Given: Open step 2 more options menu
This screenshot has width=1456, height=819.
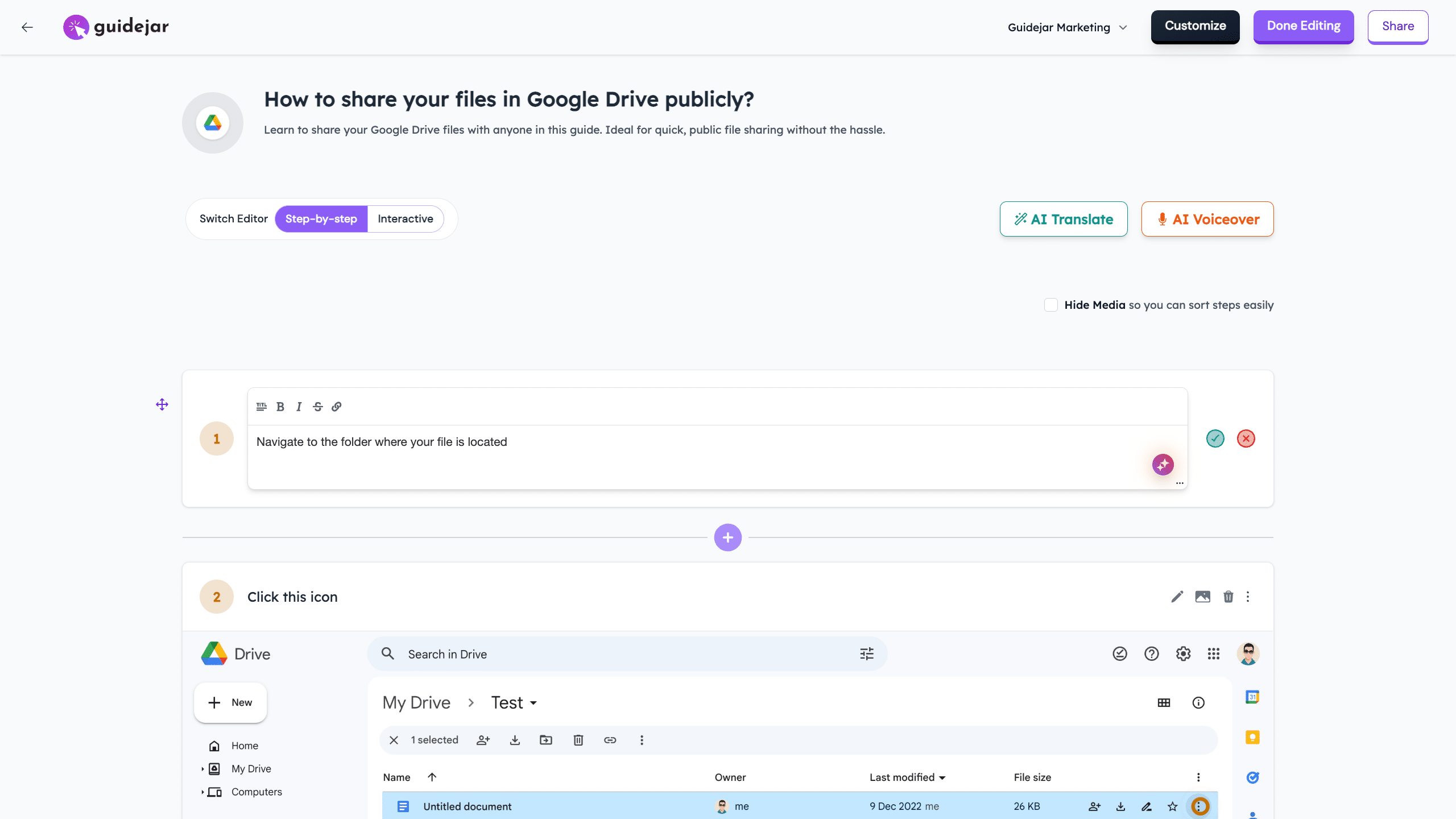Looking at the screenshot, I should click(x=1248, y=597).
